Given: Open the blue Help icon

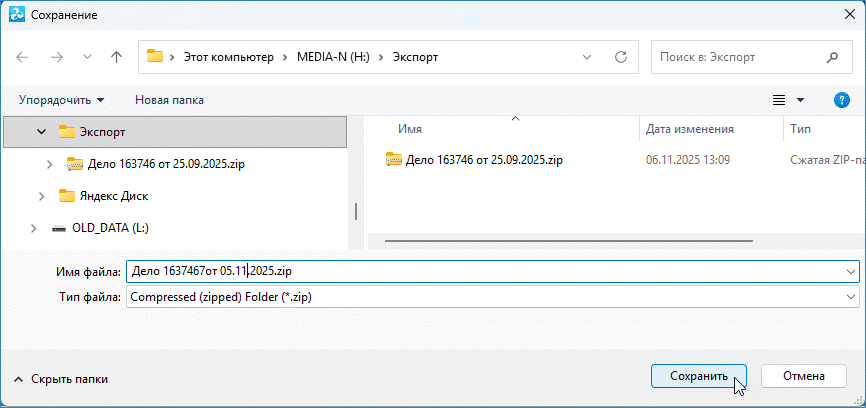Looking at the screenshot, I should point(841,100).
